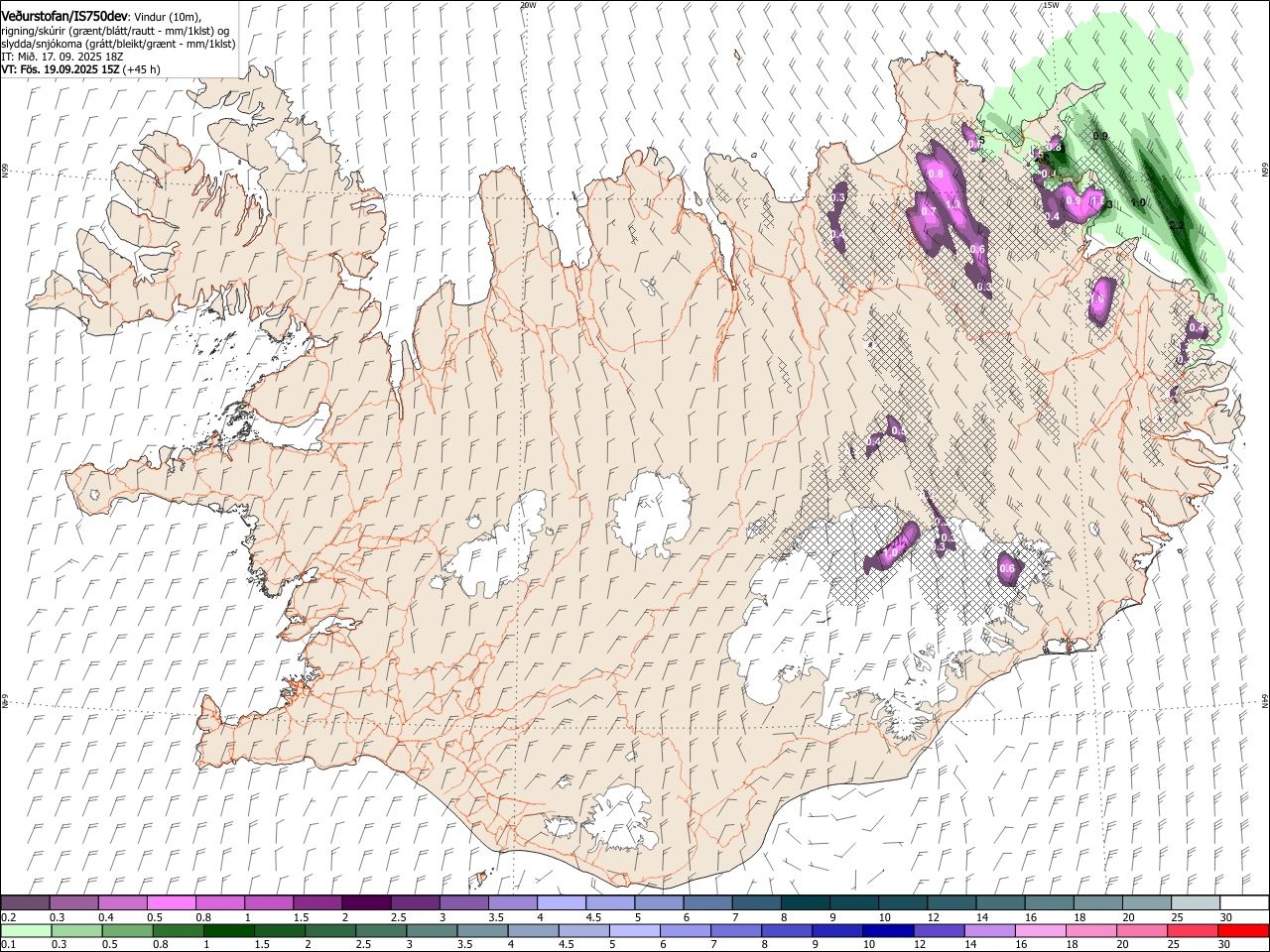The width and height of the screenshot is (1270, 952).
Task: Select the dark teal 8–9 swatch in the top legend row
Action: point(805,903)
